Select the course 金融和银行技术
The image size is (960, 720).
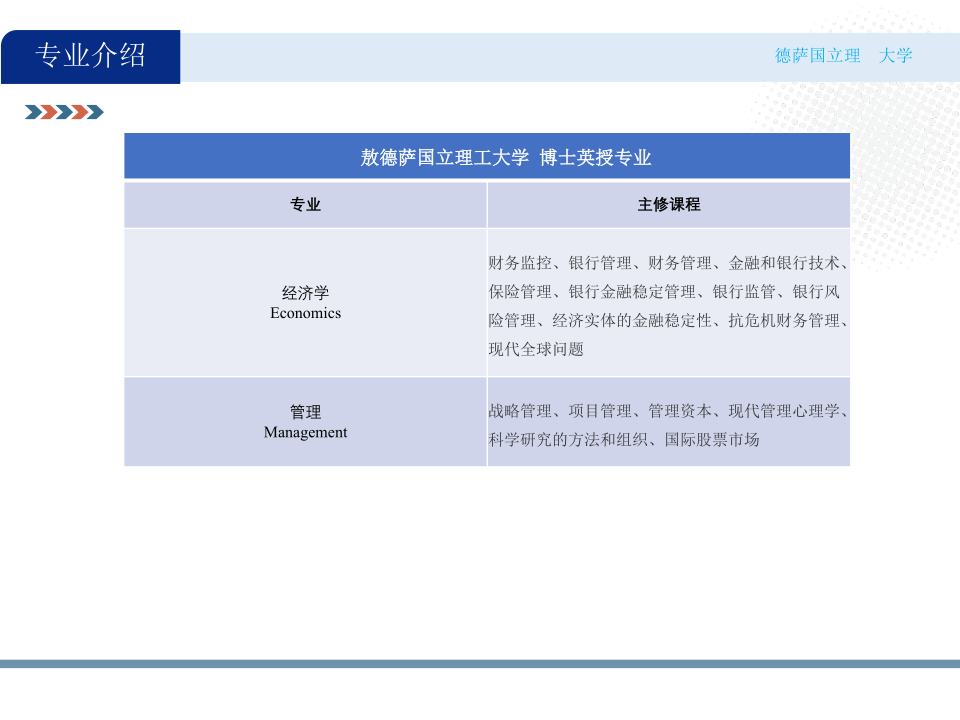(784, 263)
